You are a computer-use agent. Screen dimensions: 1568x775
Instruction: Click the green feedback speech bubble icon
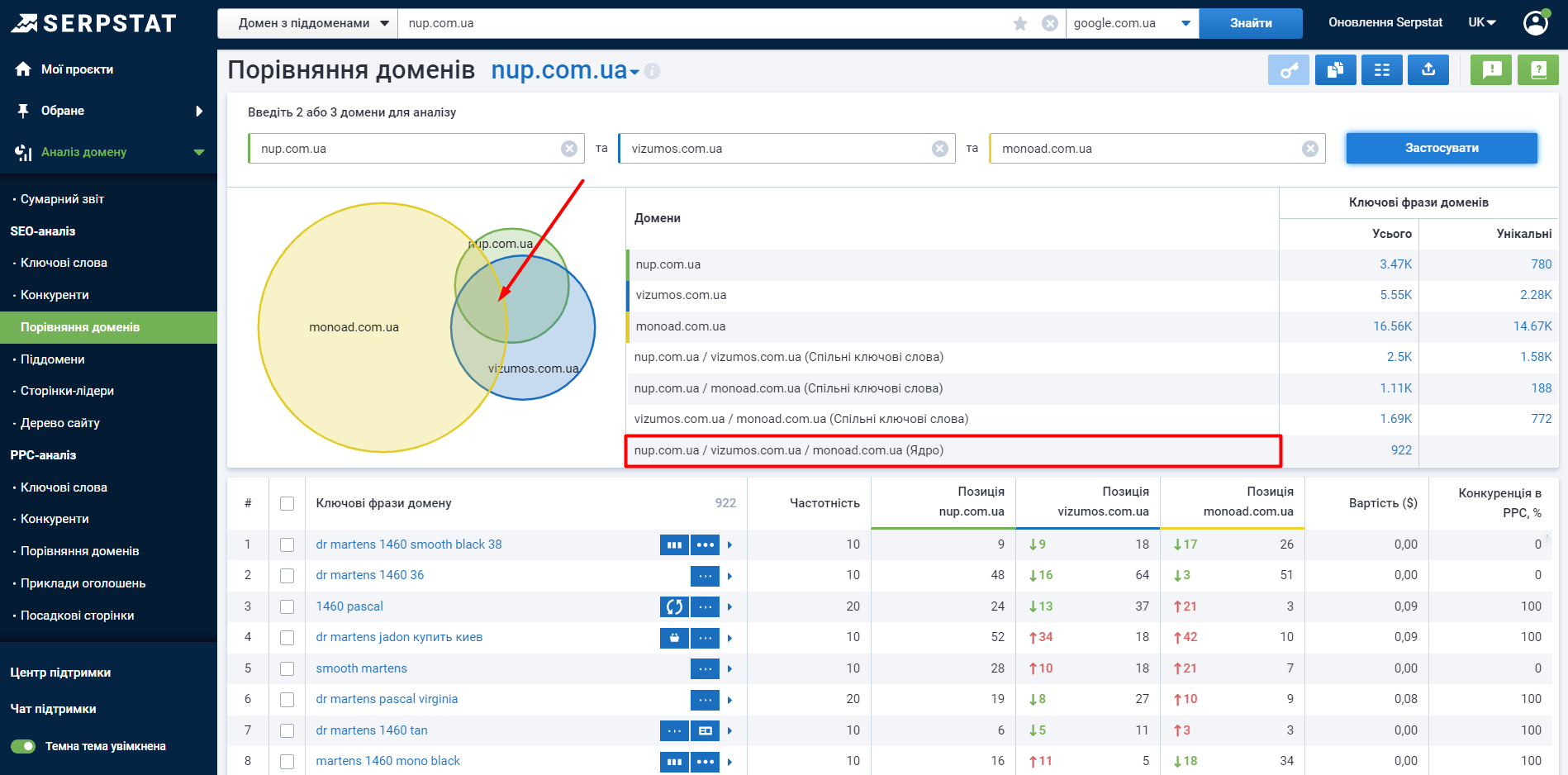(1491, 70)
